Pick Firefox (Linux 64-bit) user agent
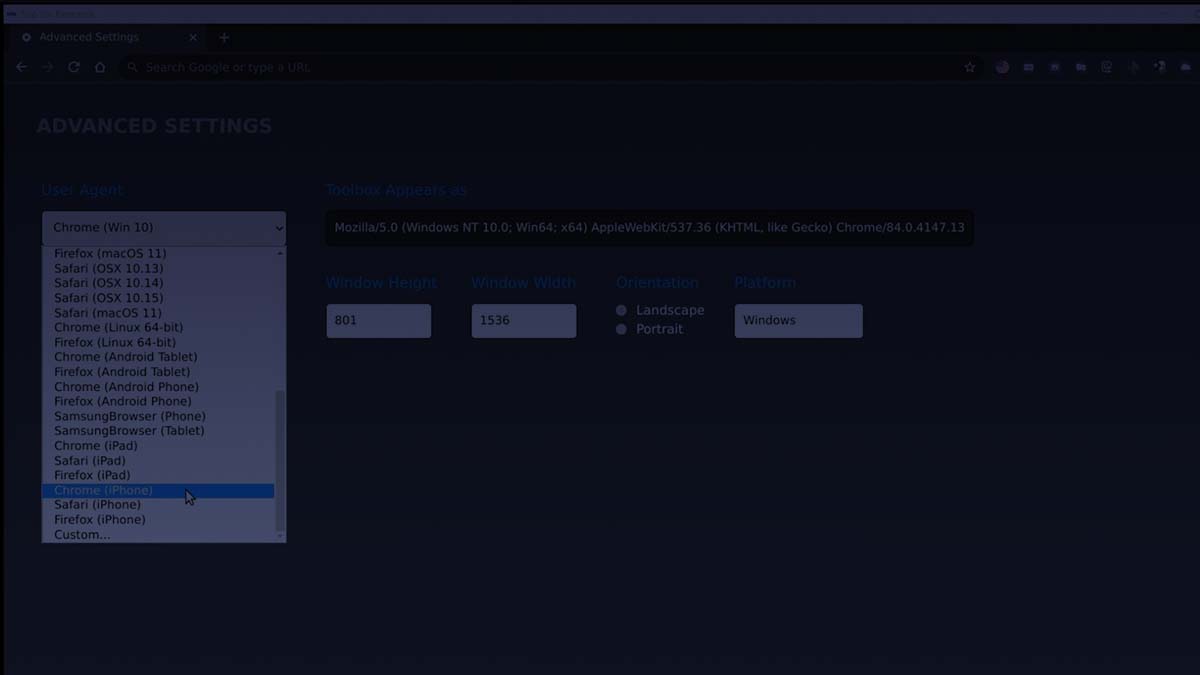Image resolution: width=1200 pixels, height=675 pixels. pyautogui.click(x=159, y=342)
